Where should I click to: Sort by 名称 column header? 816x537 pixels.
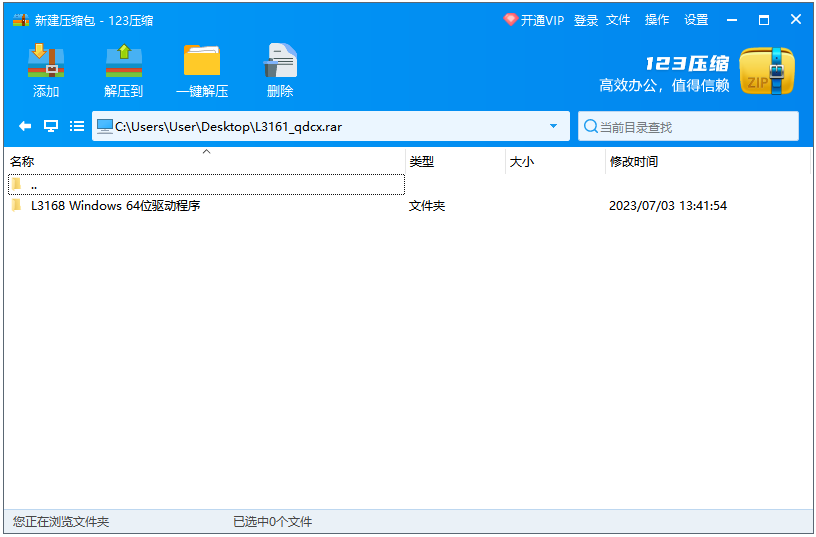tap(207, 162)
